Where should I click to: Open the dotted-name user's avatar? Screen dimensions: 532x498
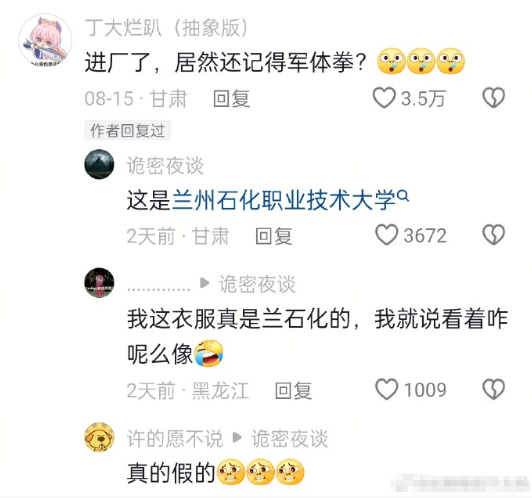[x=99, y=283]
